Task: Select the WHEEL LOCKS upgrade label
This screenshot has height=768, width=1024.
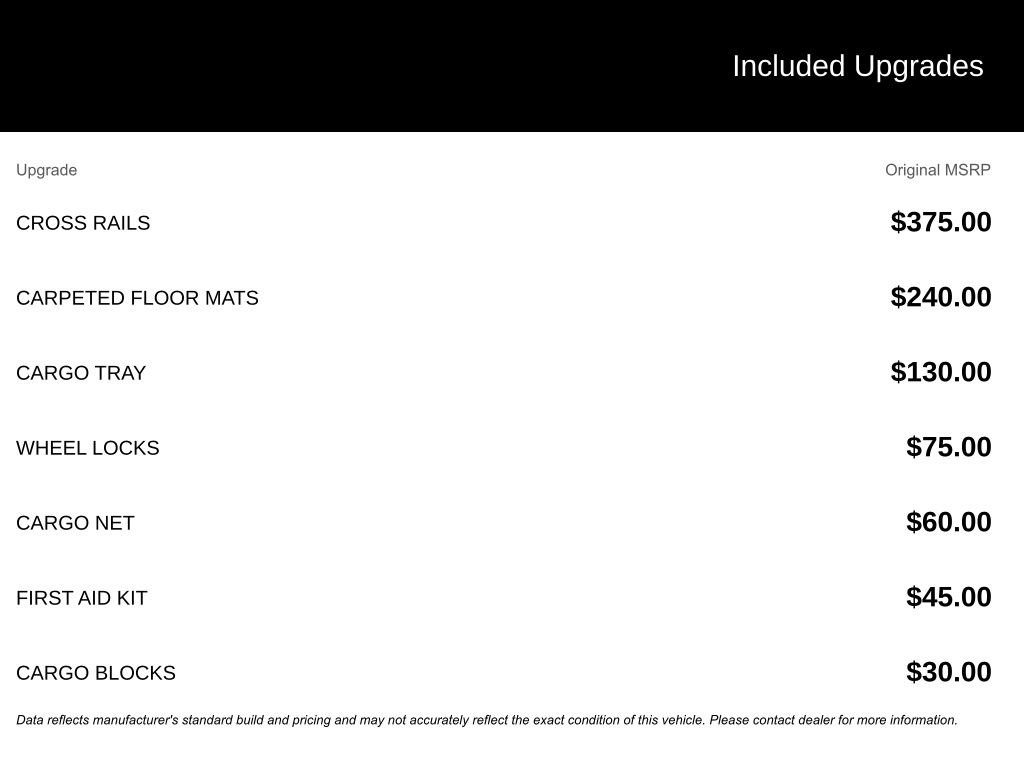Action: point(88,448)
